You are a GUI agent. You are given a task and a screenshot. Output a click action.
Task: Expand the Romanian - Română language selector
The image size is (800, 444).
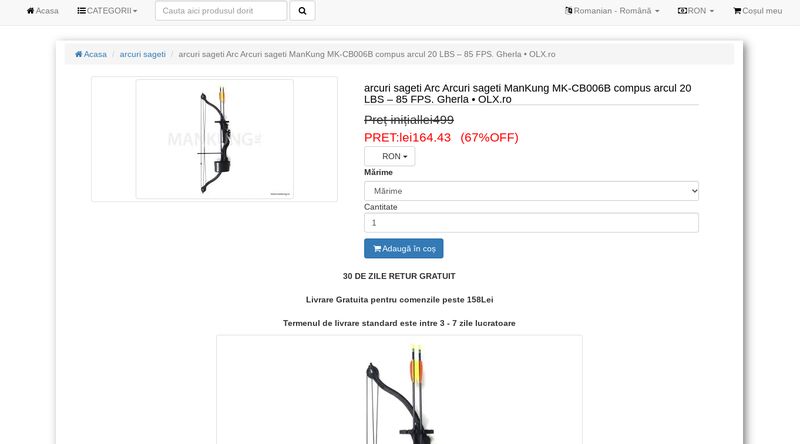612,11
